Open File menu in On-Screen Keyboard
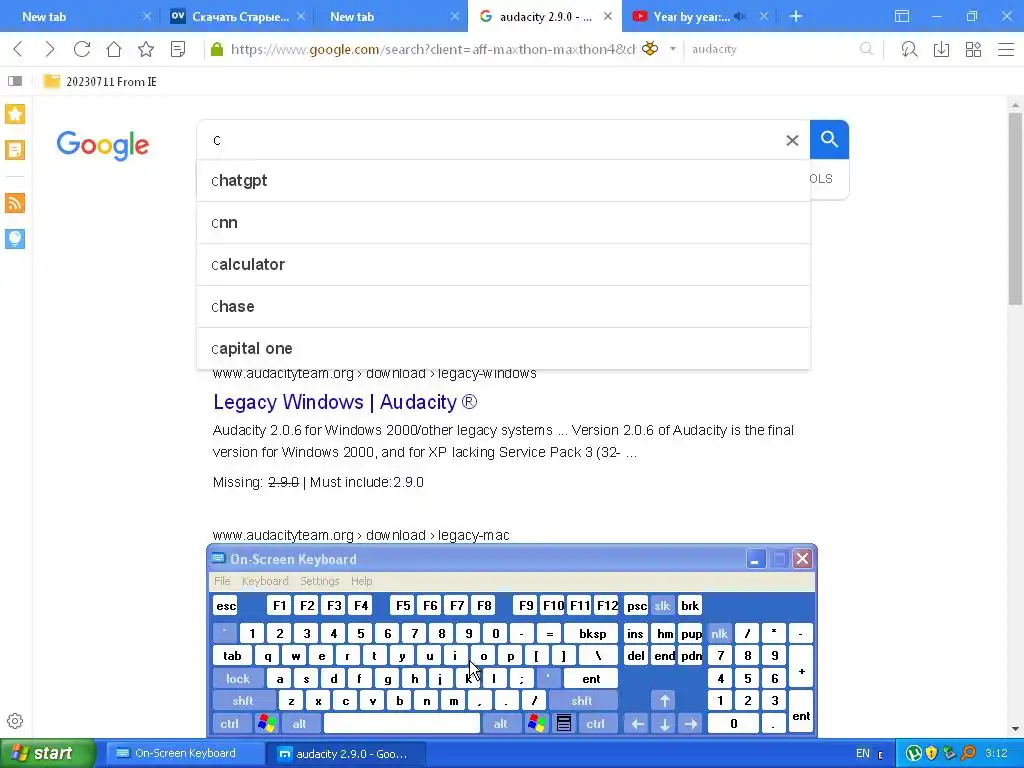Screen dimensions: 1024x768 coord(222,581)
